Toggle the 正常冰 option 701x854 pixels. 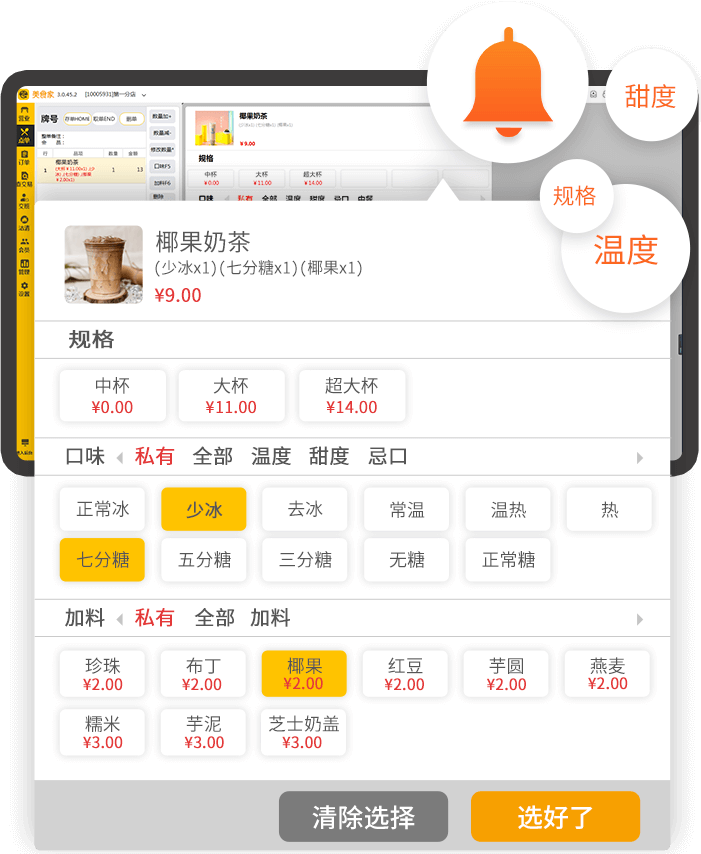pyautogui.click(x=102, y=509)
